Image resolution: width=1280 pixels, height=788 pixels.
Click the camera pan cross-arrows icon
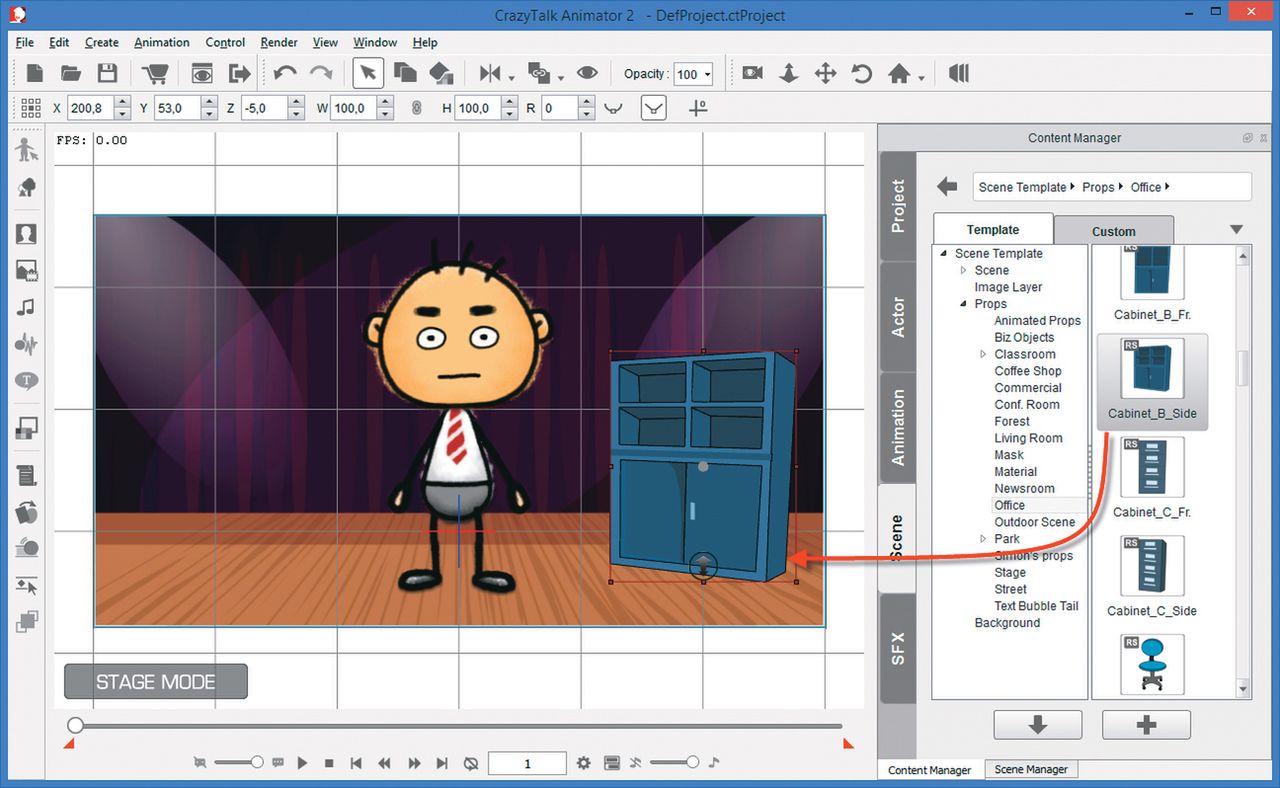coord(825,73)
